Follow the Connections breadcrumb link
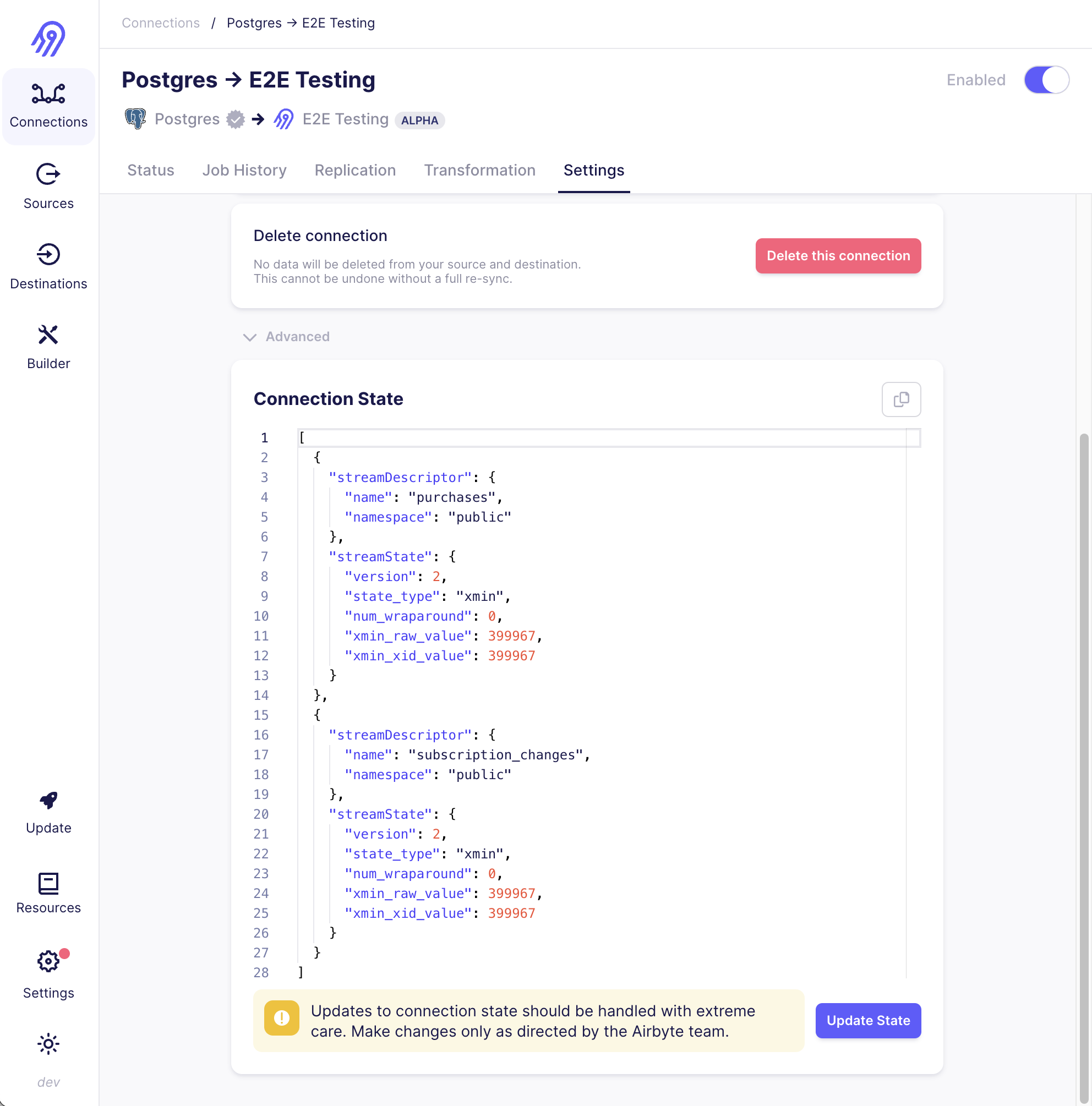 [160, 23]
